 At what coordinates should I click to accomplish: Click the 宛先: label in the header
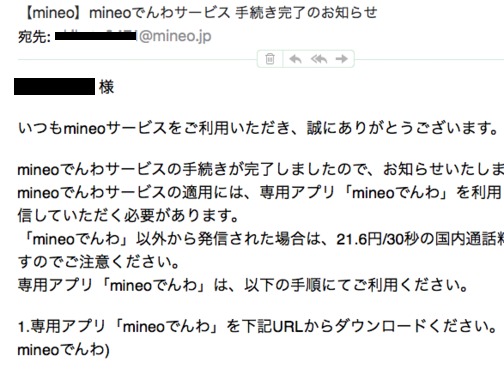tap(34, 37)
